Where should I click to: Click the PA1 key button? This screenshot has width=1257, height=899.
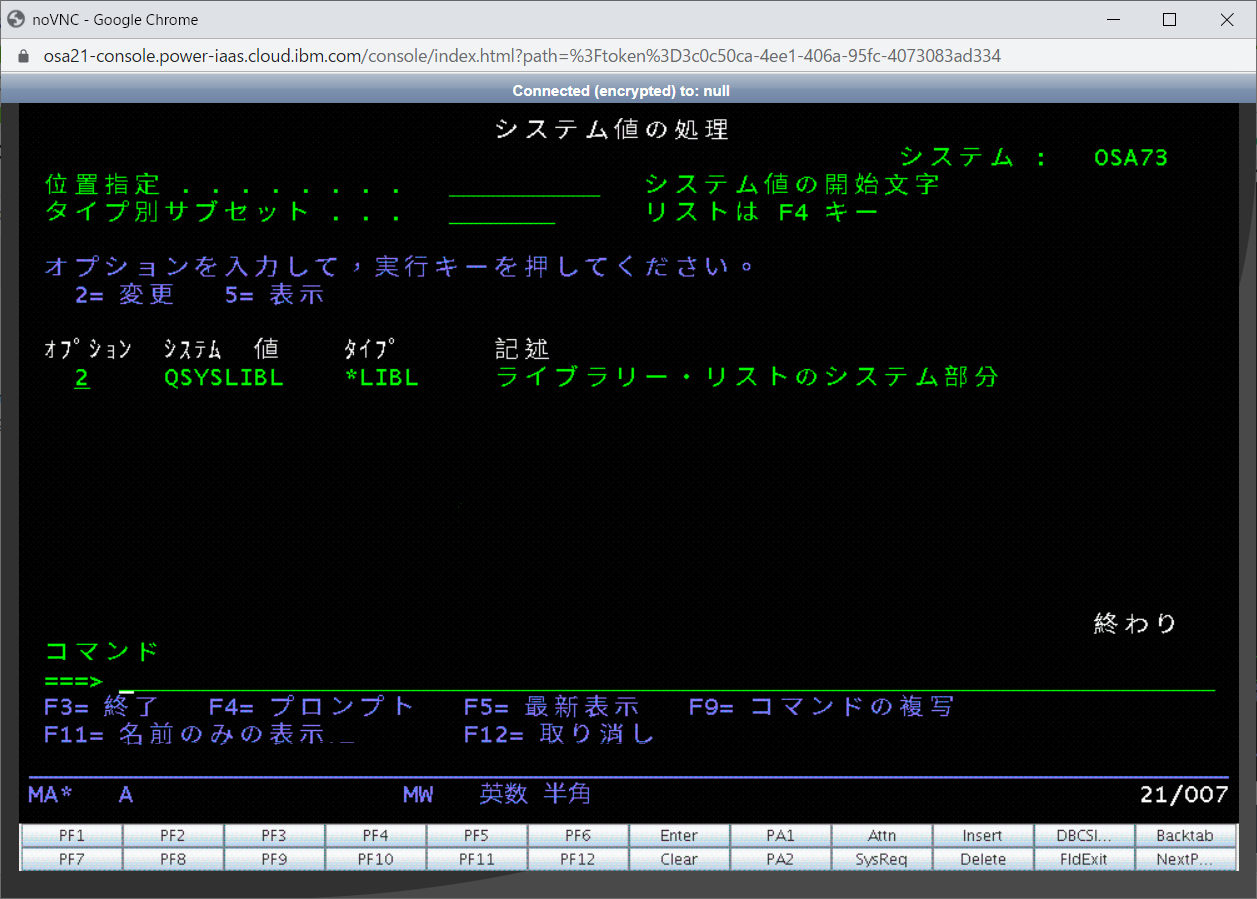click(781, 835)
